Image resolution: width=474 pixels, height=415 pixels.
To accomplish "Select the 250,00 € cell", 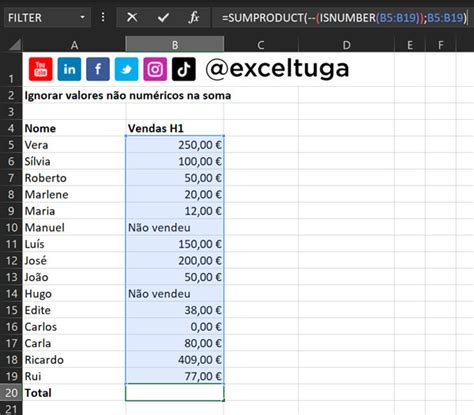I will tap(175, 145).
